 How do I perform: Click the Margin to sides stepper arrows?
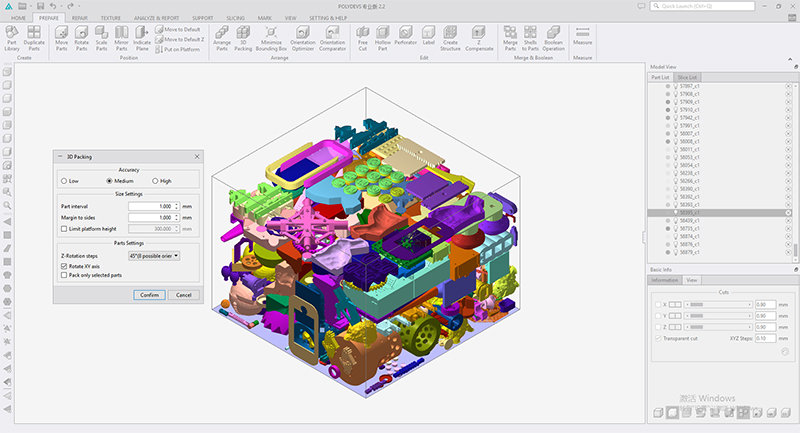[x=177, y=218]
